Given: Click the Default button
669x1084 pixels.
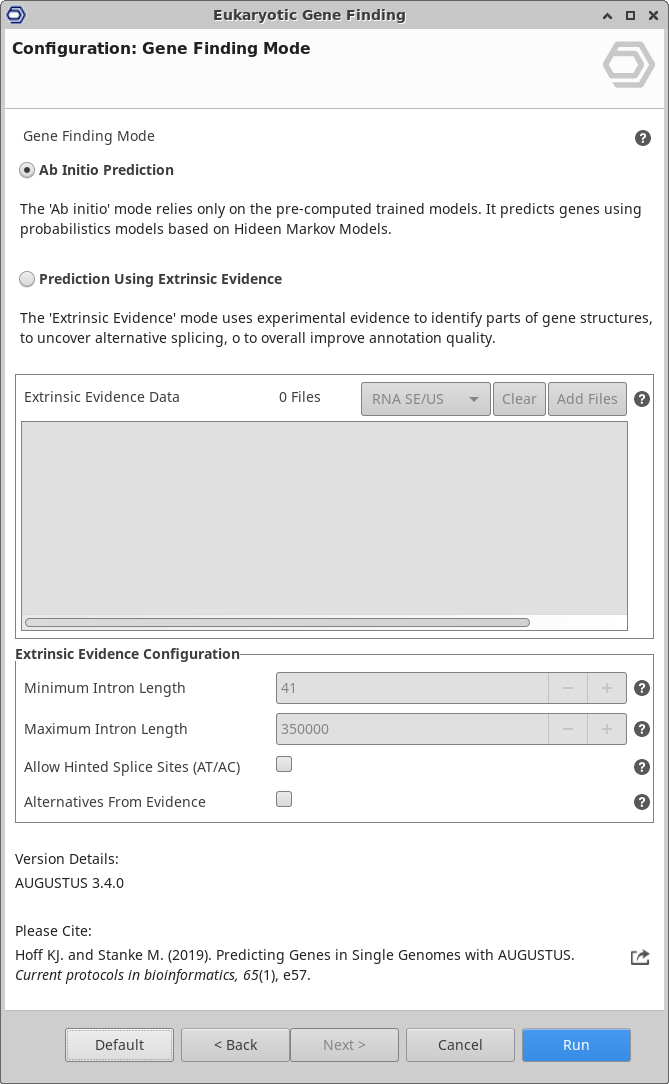Looking at the screenshot, I should tap(119, 1045).
